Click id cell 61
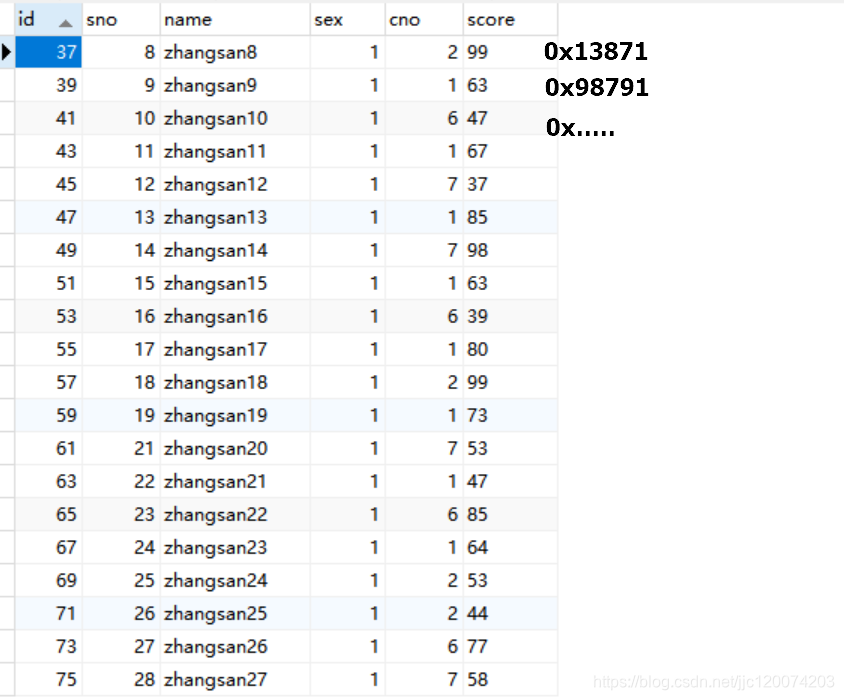The image size is (844, 700). pos(48,448)
